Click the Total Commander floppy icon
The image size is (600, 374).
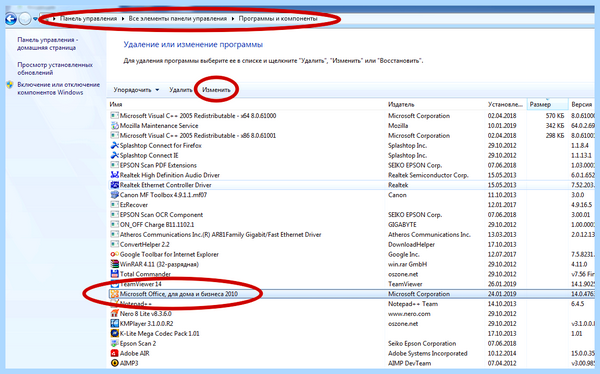[x=114, y=274]
